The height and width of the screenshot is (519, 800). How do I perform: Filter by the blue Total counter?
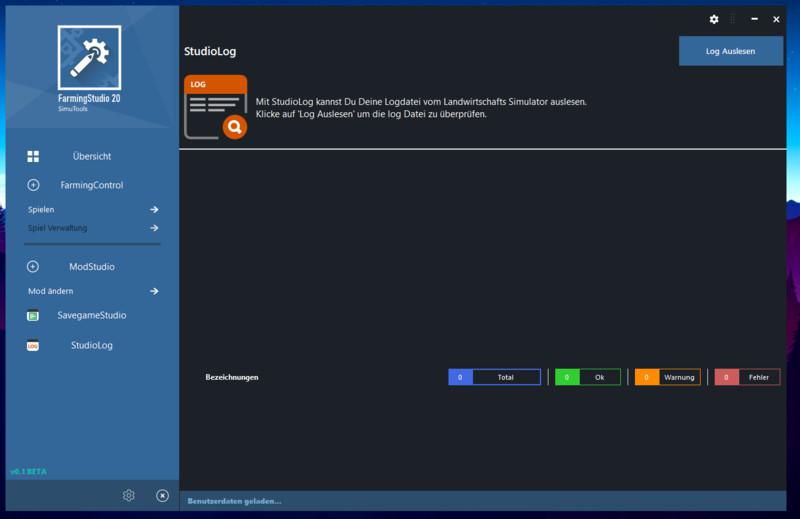(494, 377)
